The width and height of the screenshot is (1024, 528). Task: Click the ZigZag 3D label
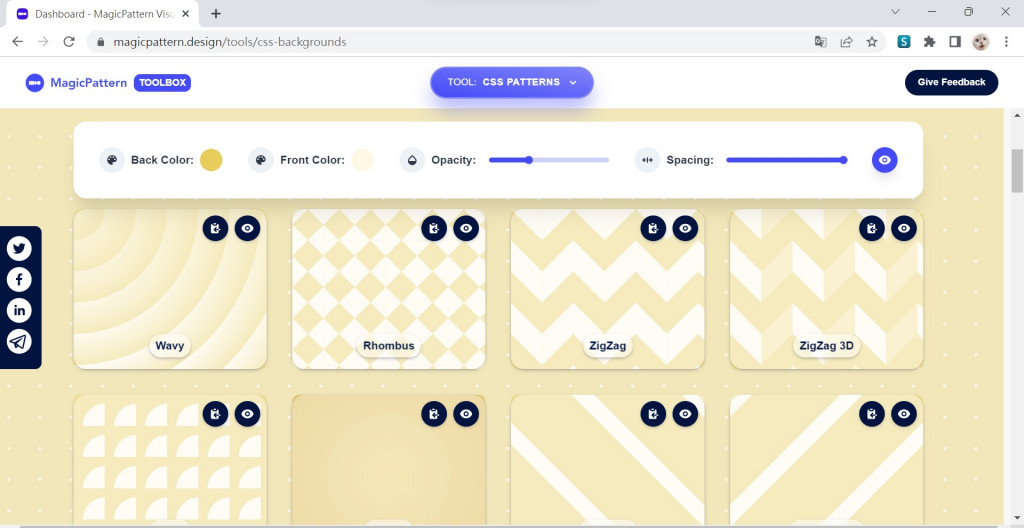827,346
